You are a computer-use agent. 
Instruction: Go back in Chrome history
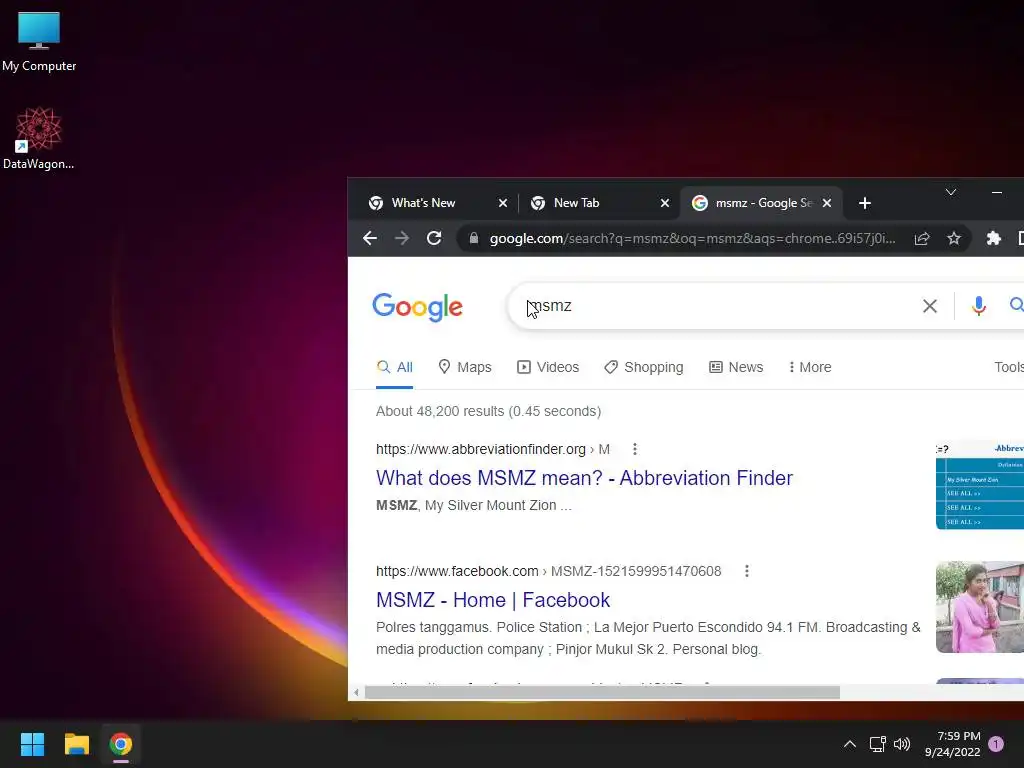point(370,238)
